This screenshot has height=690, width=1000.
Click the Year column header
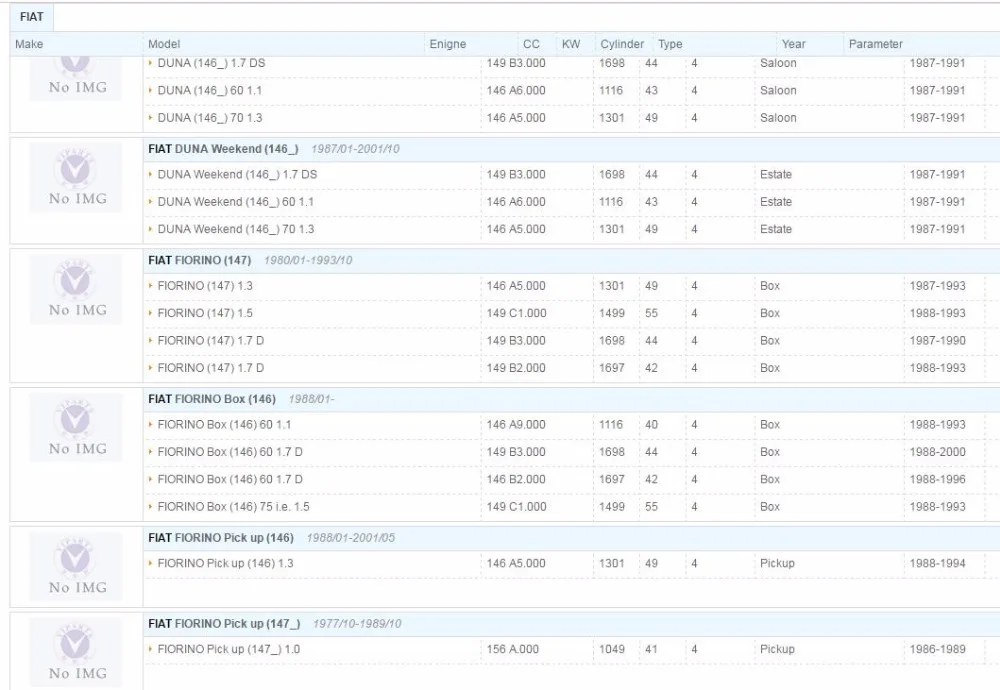point(793,44)
